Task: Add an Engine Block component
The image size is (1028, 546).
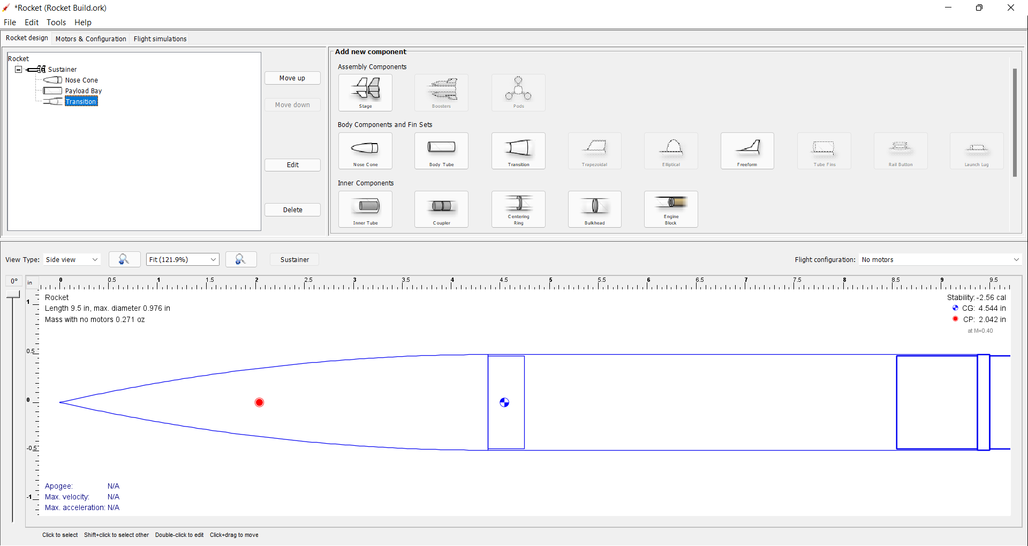Action: coord(671,209)
